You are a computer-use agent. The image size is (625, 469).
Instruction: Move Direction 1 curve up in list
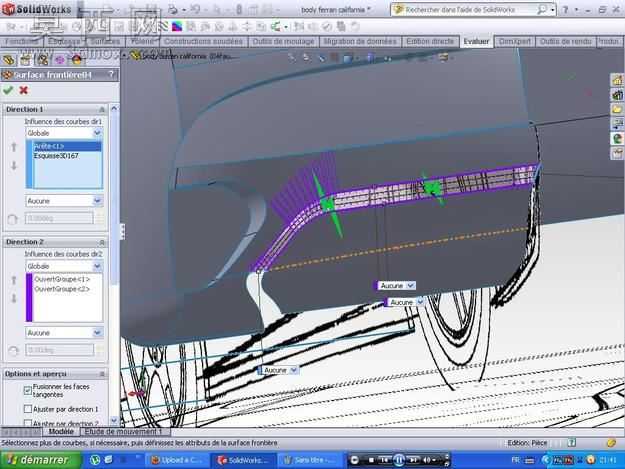[x=14, y=147]
